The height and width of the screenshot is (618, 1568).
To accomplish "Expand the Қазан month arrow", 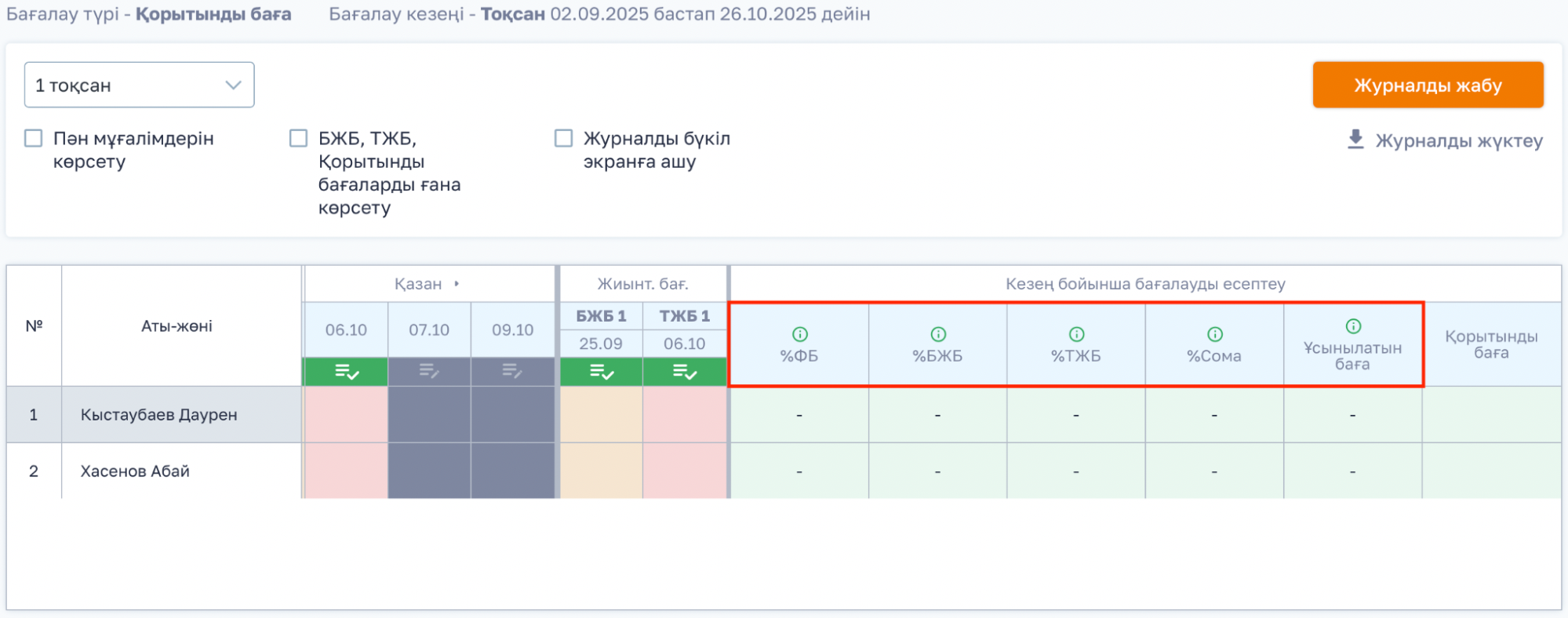I will click(x=457, y=284).
